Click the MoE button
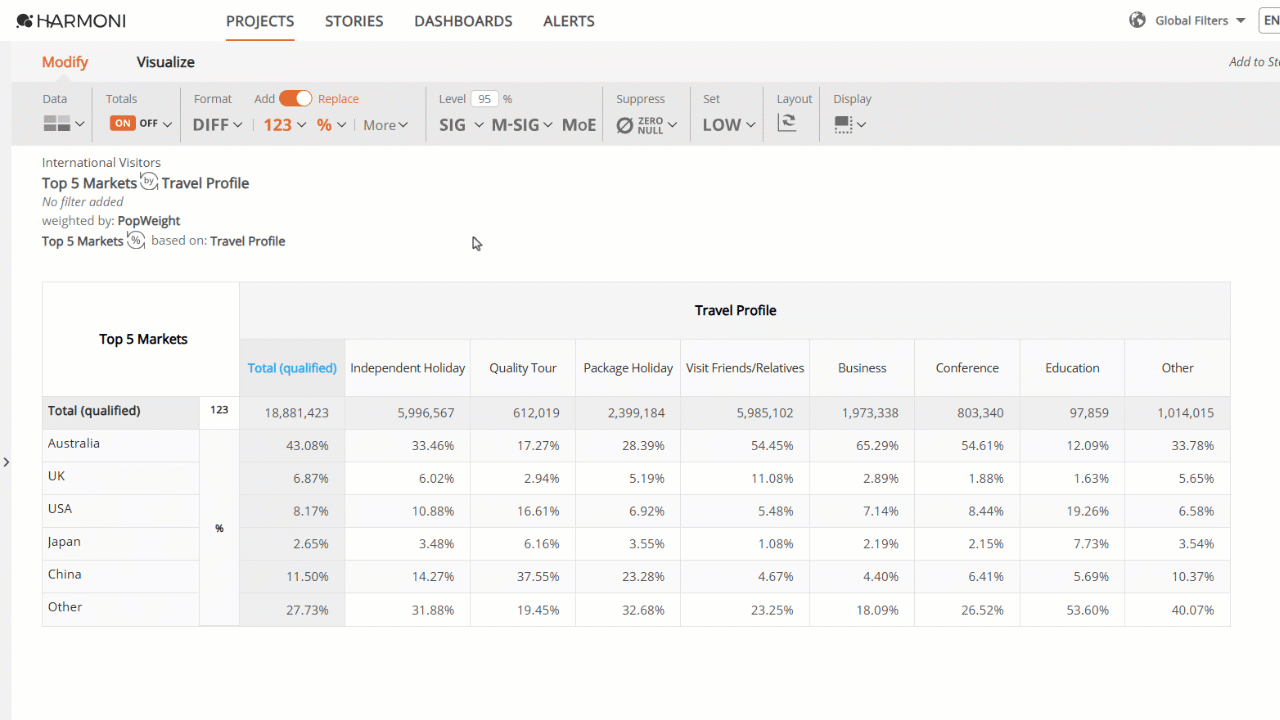The width and height of the screenshot is (1280, 720). click(x=579, y=125)
